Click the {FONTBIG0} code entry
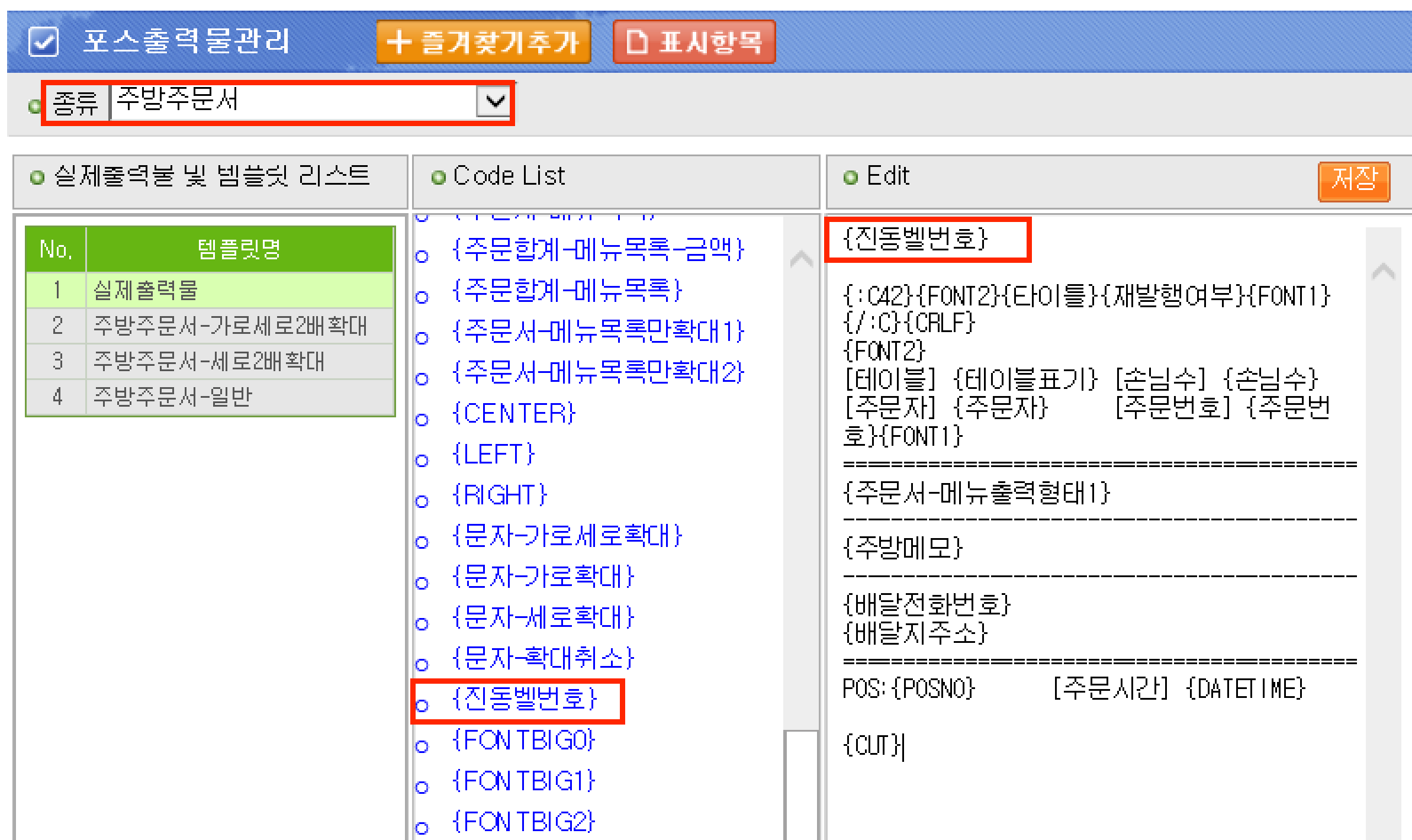Image resolution: width=1412 pixels, height=840 pixels. (523, 741)
